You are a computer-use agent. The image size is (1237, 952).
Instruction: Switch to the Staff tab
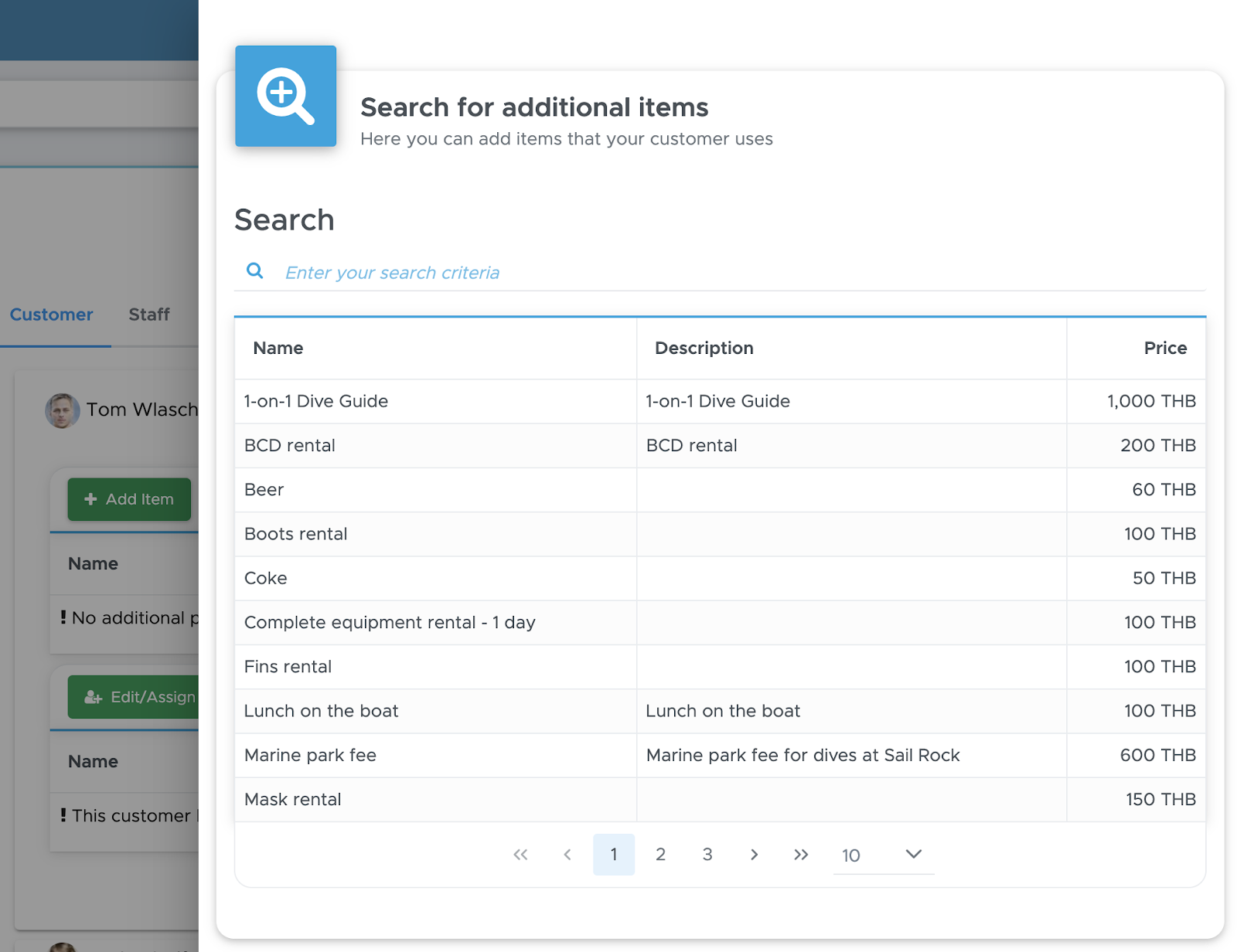[149, 315]
